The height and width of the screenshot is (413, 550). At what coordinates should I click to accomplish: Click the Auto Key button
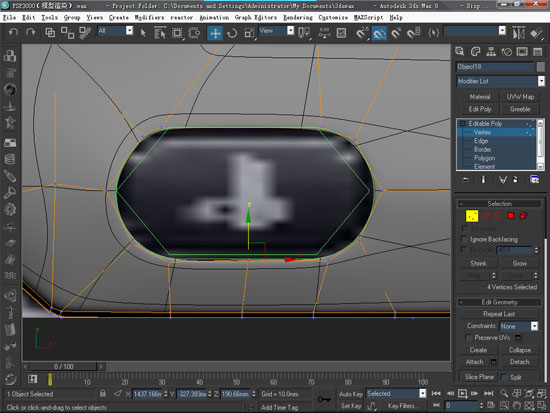[350, 394]
